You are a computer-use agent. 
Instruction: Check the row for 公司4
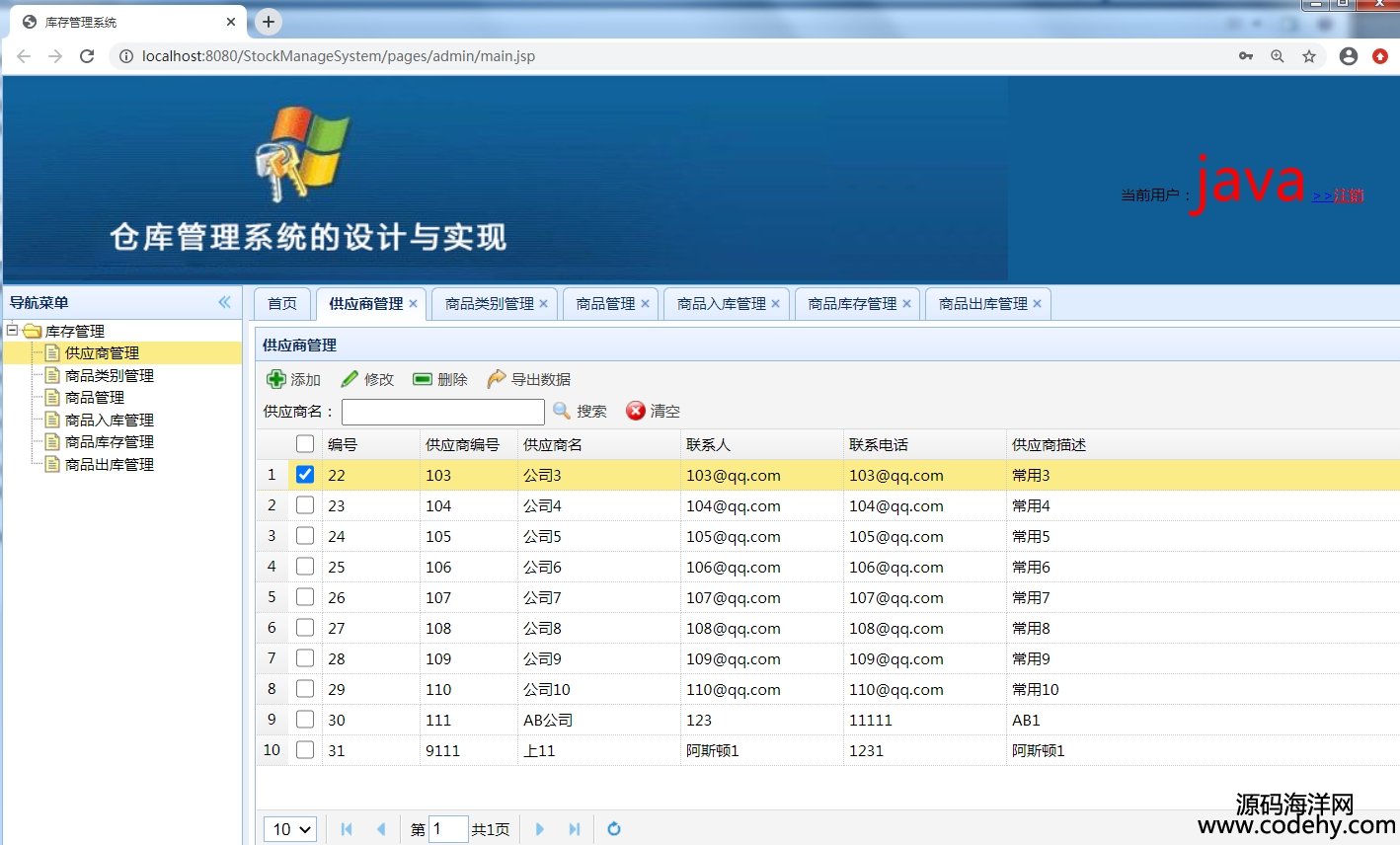pyautogui.click(x=305, y=505)
